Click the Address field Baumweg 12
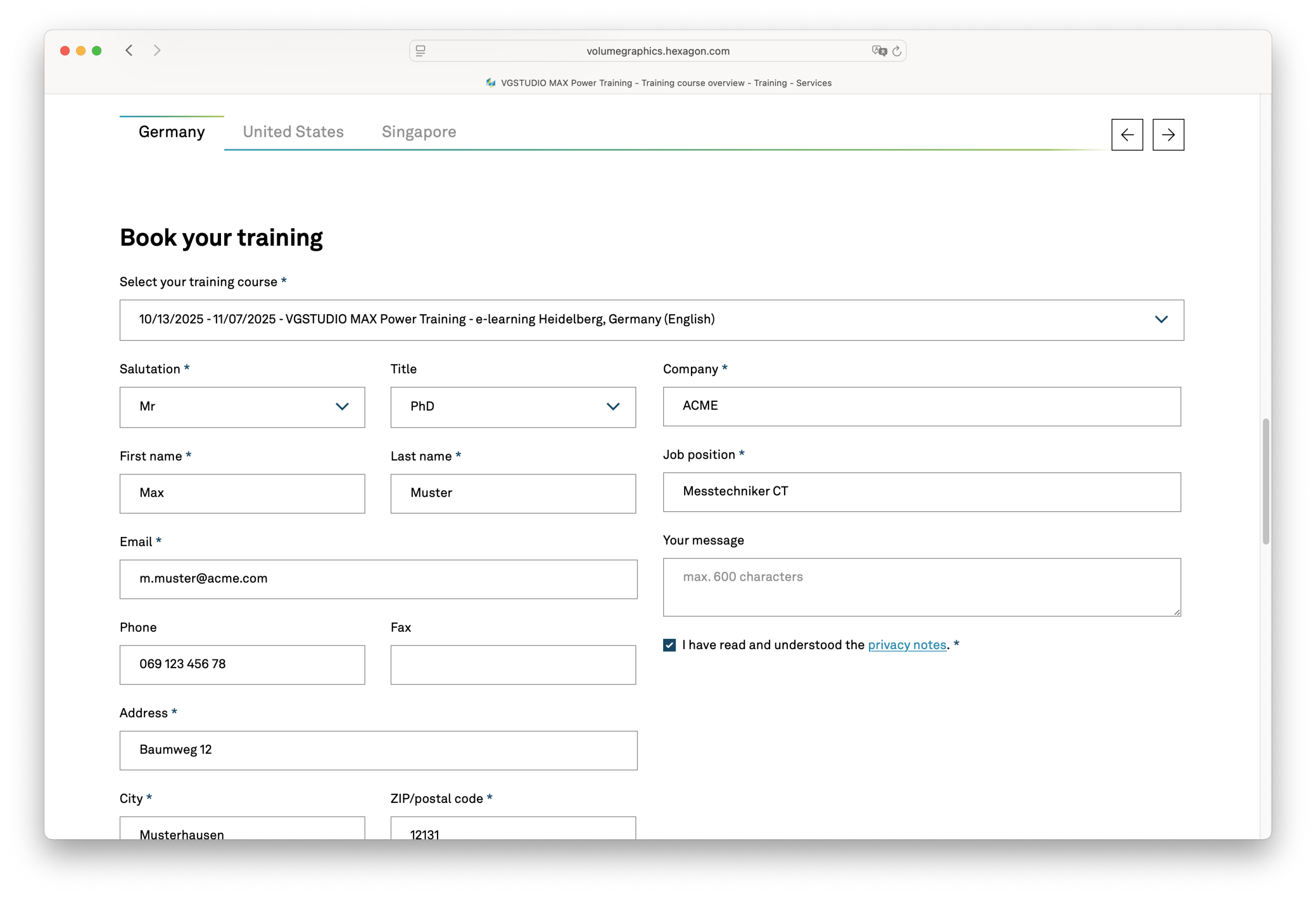This screenshot has width=1316, height=898. pyautogui.click(x=378, y=751)
